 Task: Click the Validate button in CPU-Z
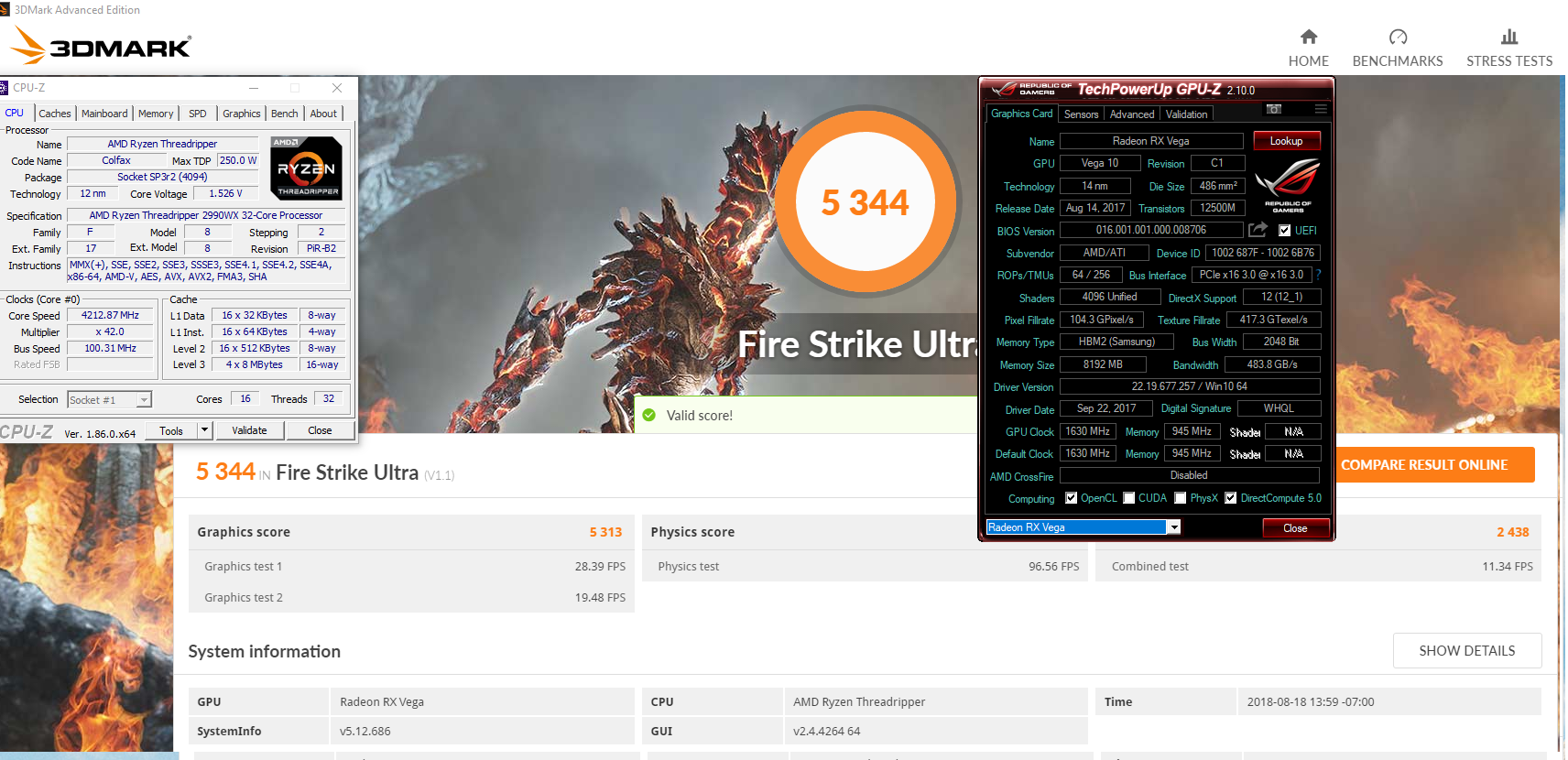click(x=249, y=430)
